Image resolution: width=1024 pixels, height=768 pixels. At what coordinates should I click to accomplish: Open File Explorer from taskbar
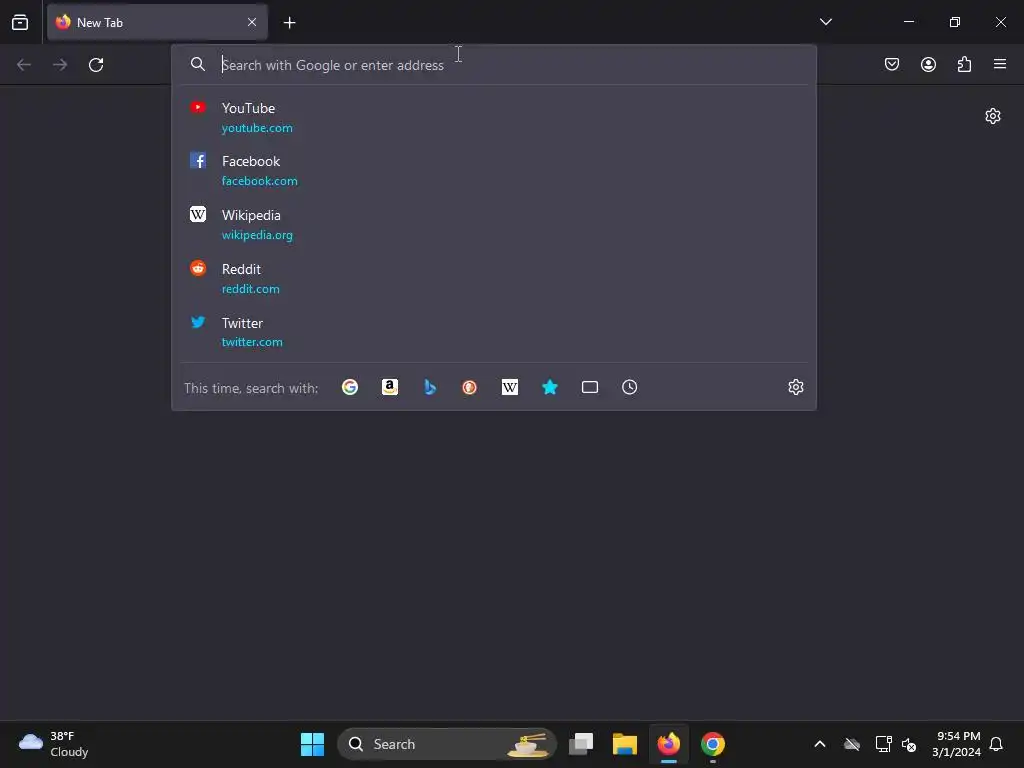pyautogui.click(x=625, y=744)
